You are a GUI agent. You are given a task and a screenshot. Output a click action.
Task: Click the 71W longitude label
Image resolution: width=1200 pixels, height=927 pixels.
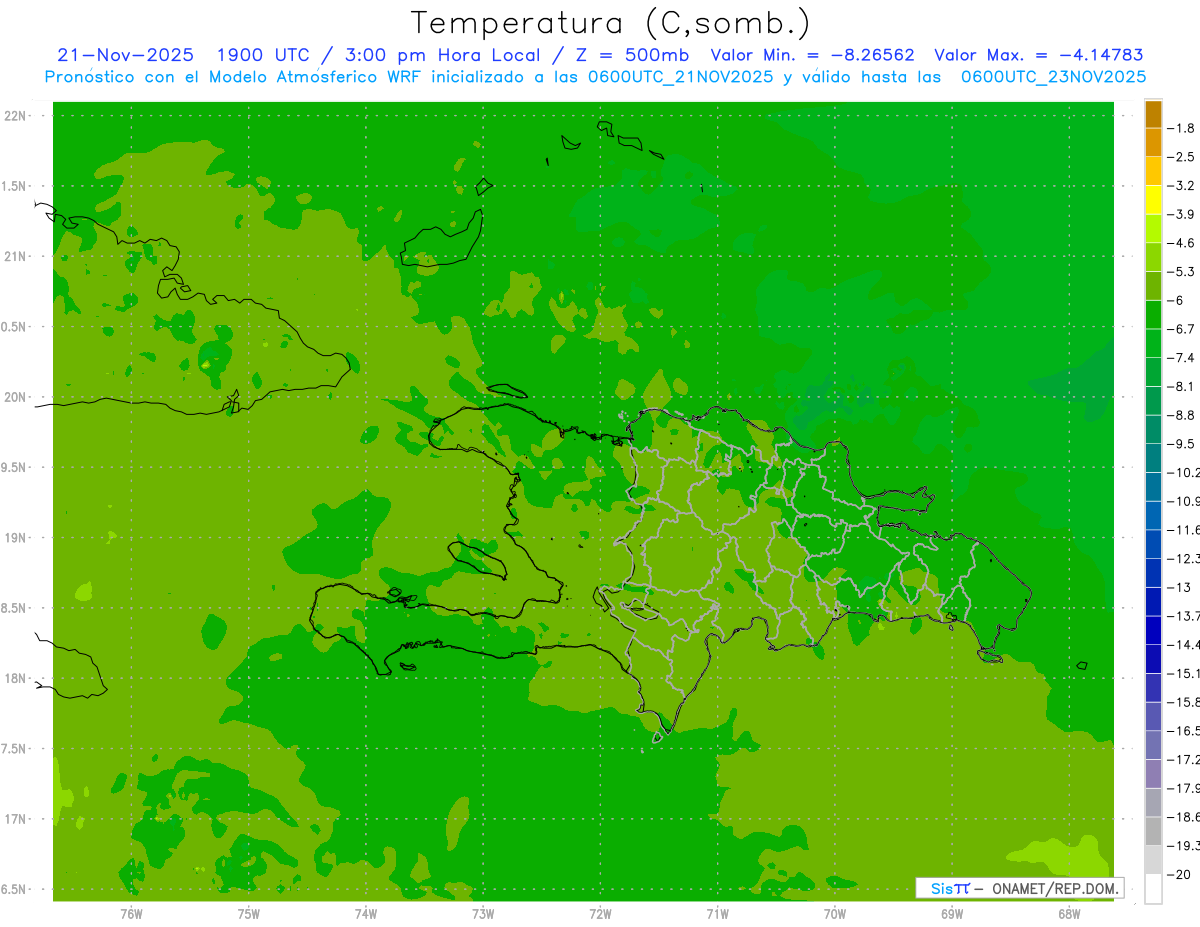(717, 914)
